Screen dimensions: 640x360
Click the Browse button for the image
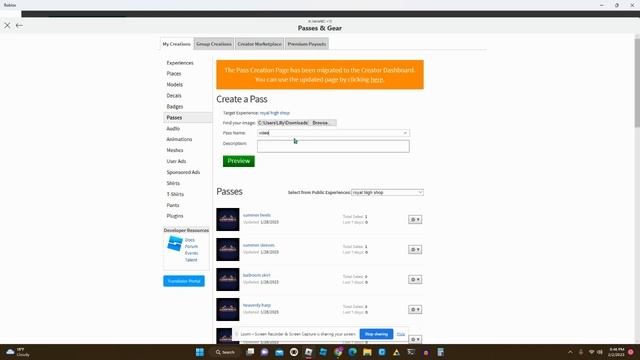click(322, 123)
